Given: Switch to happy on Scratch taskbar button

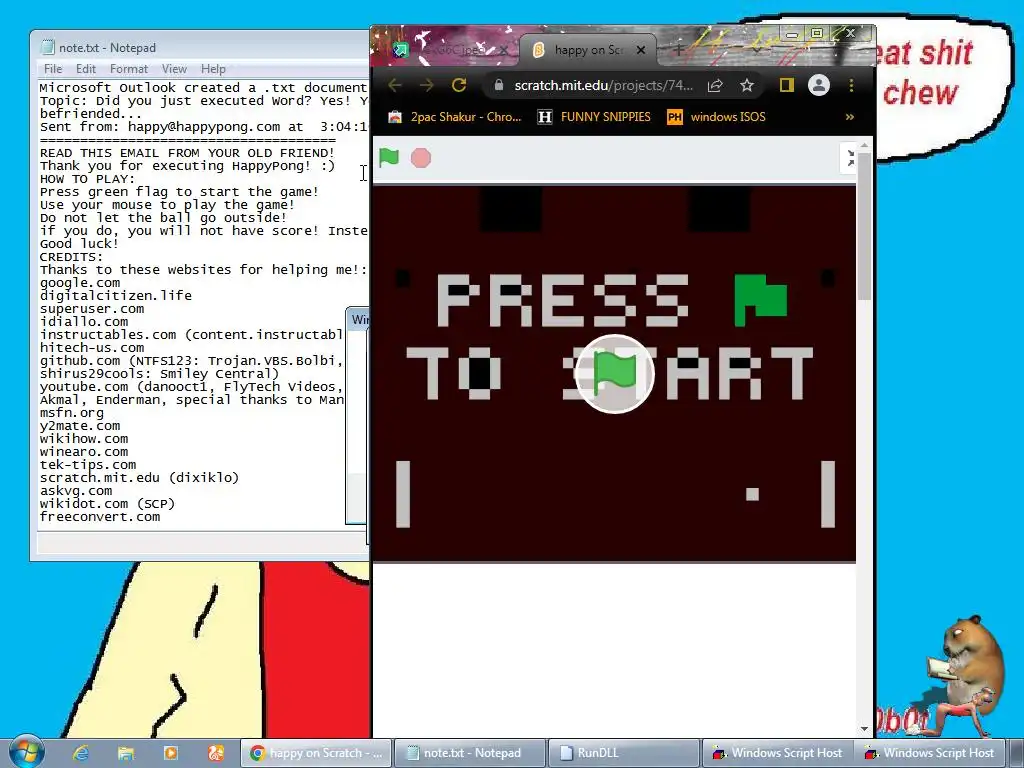Looking at the screenshot, I should [x=316, y=753].
